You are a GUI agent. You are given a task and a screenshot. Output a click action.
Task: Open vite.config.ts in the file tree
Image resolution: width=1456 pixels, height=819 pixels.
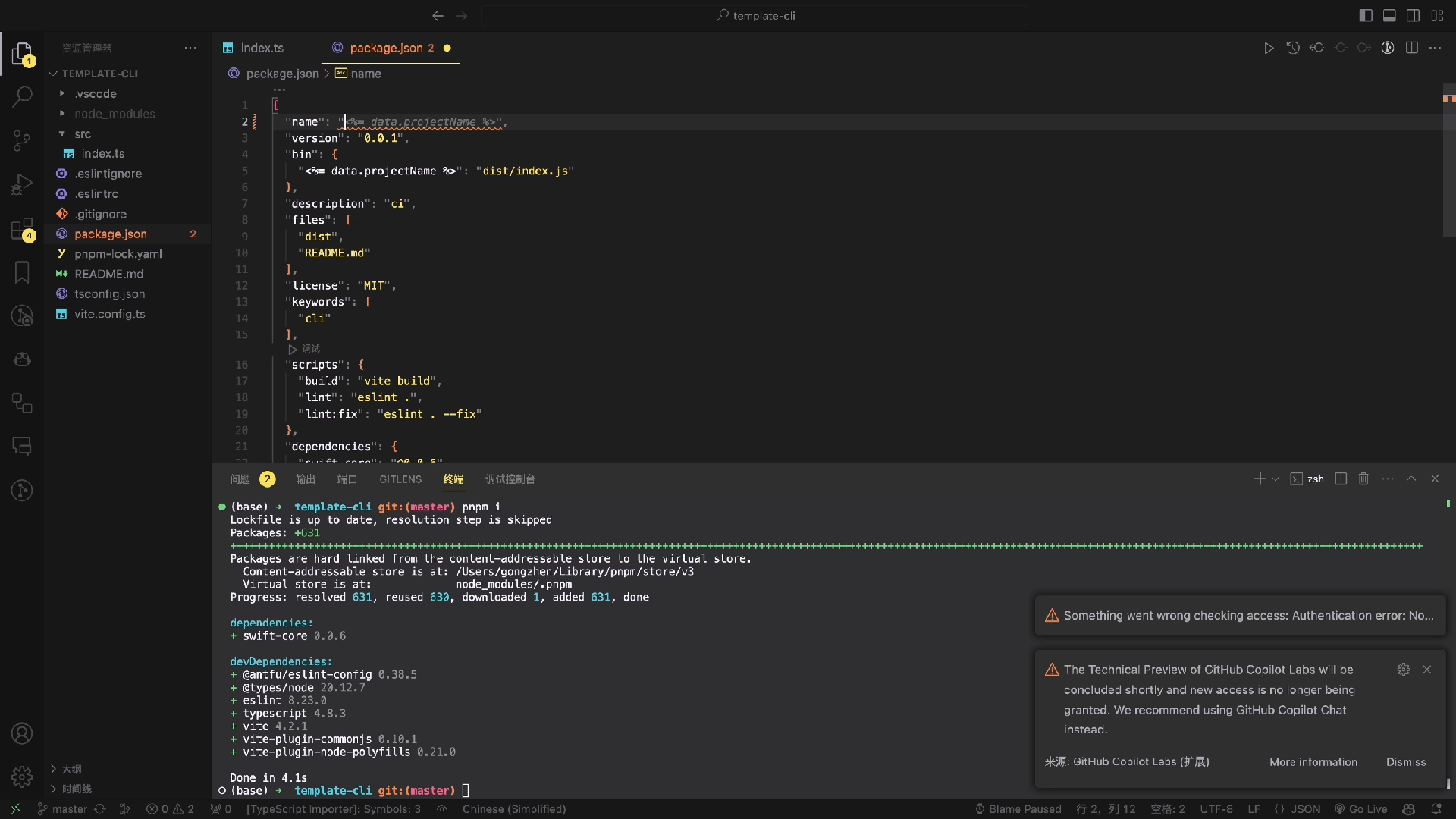[109, 314]
